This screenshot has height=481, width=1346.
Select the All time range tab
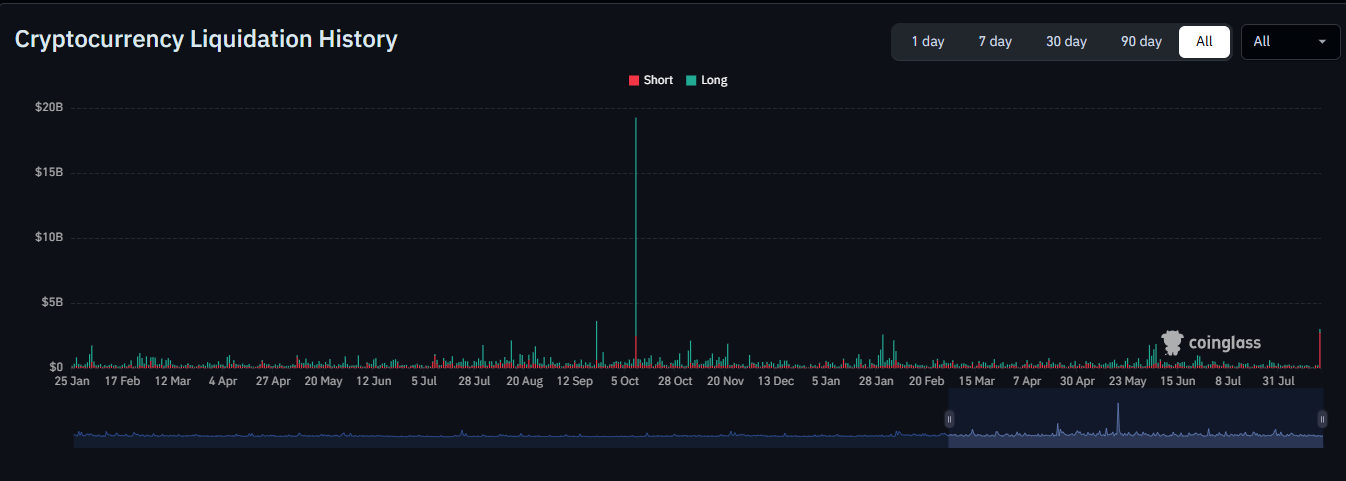click(x=1204, y=41)
